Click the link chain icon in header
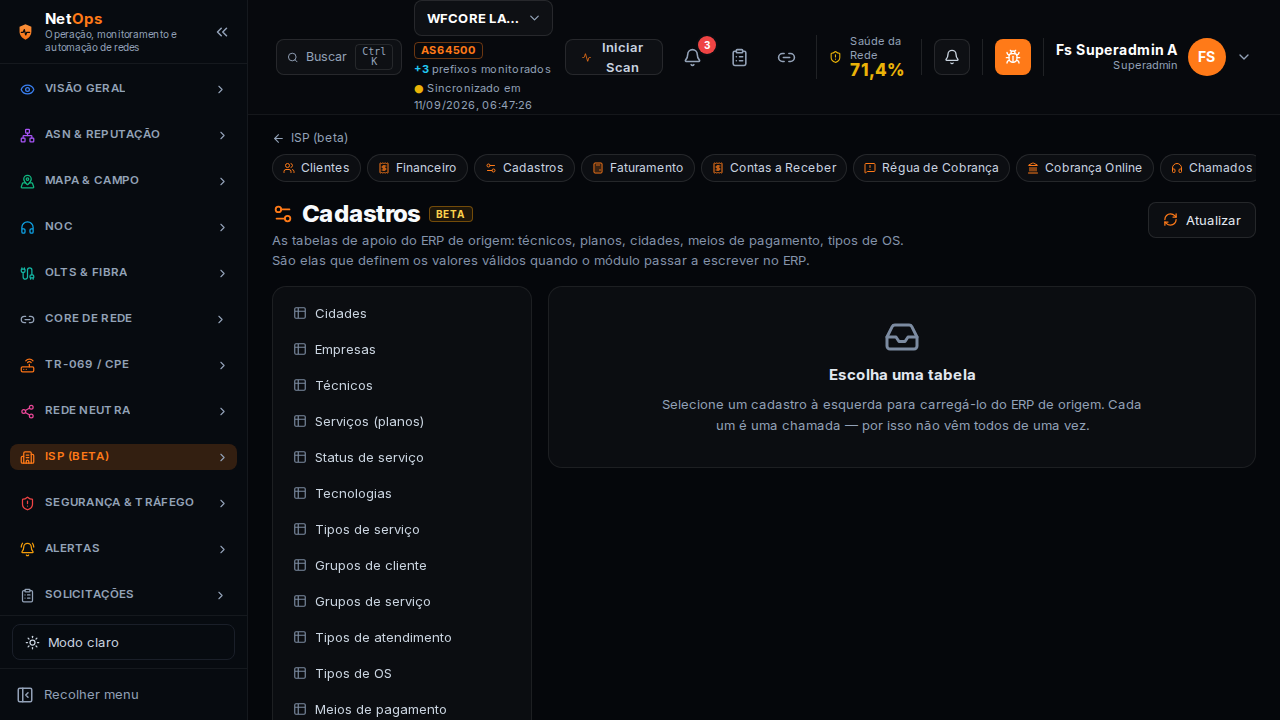Image resolution: width=1280 pixels, height=720 pixels. (x=787, y=57)
